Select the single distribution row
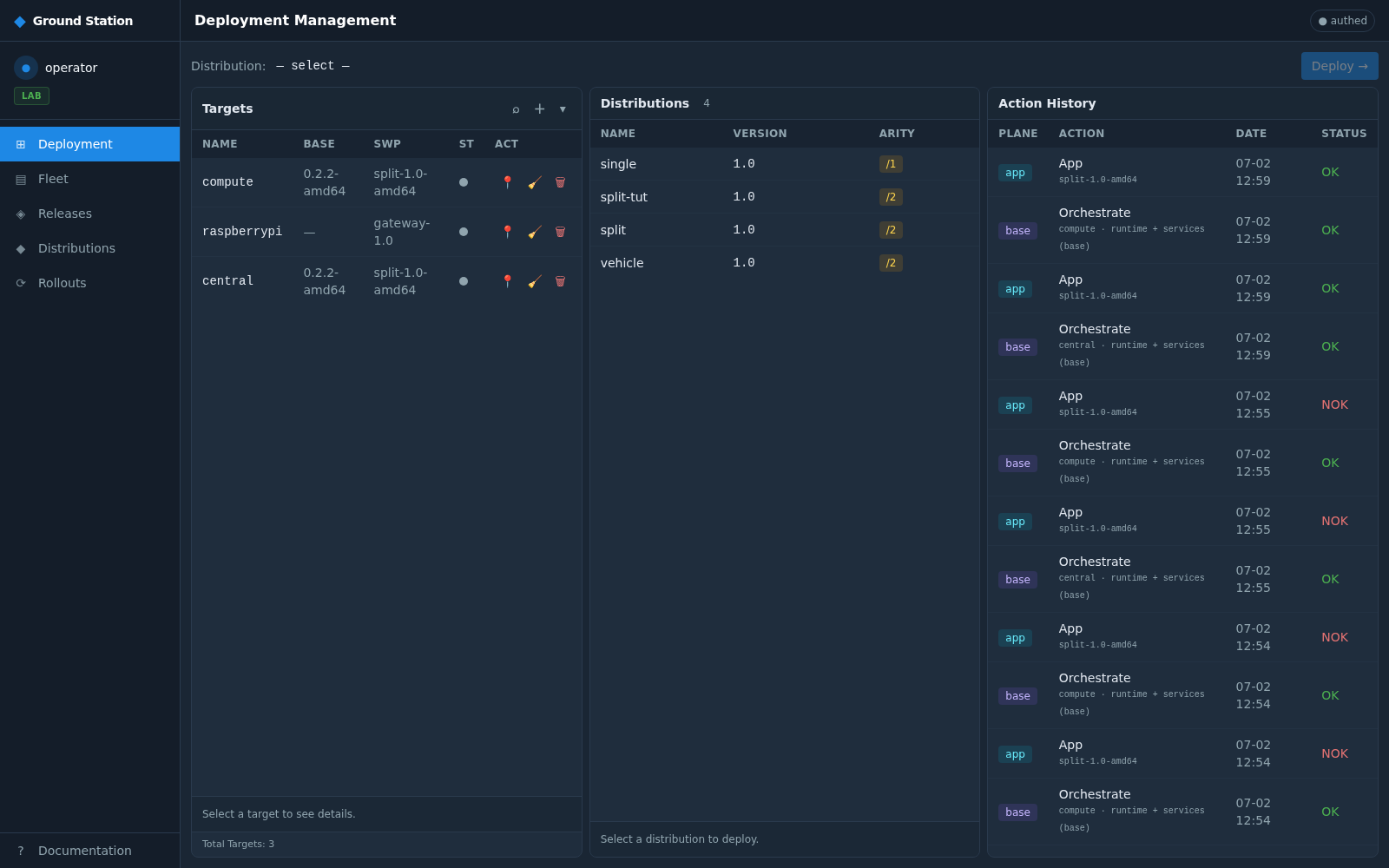Screen dimensions: 1389x868 pyautogui.click(x=785, y=164)
